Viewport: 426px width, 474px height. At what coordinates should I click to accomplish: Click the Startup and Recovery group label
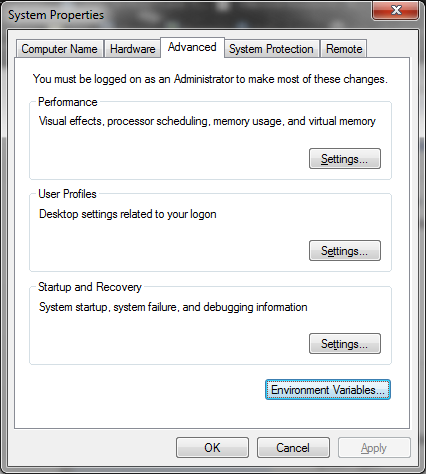[90, 287]
